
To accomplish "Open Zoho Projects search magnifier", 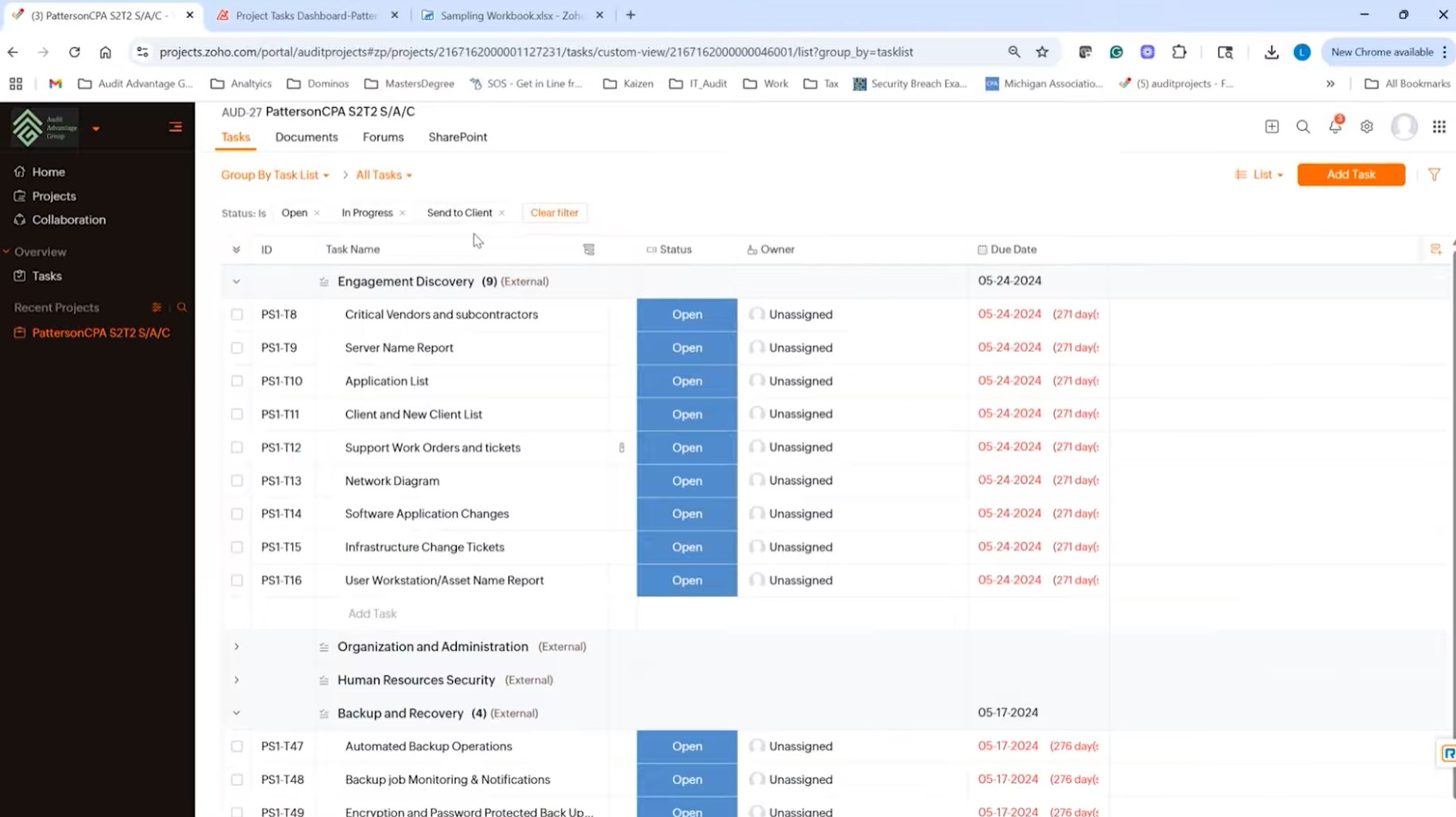I will 1303,126.
